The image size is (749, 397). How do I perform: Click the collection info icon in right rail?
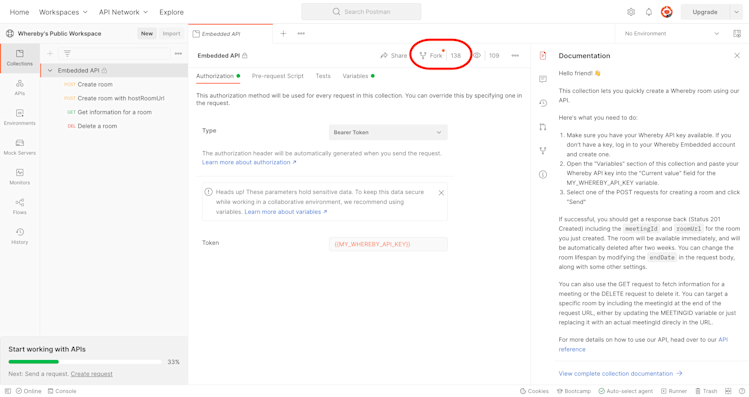(543, 174)
